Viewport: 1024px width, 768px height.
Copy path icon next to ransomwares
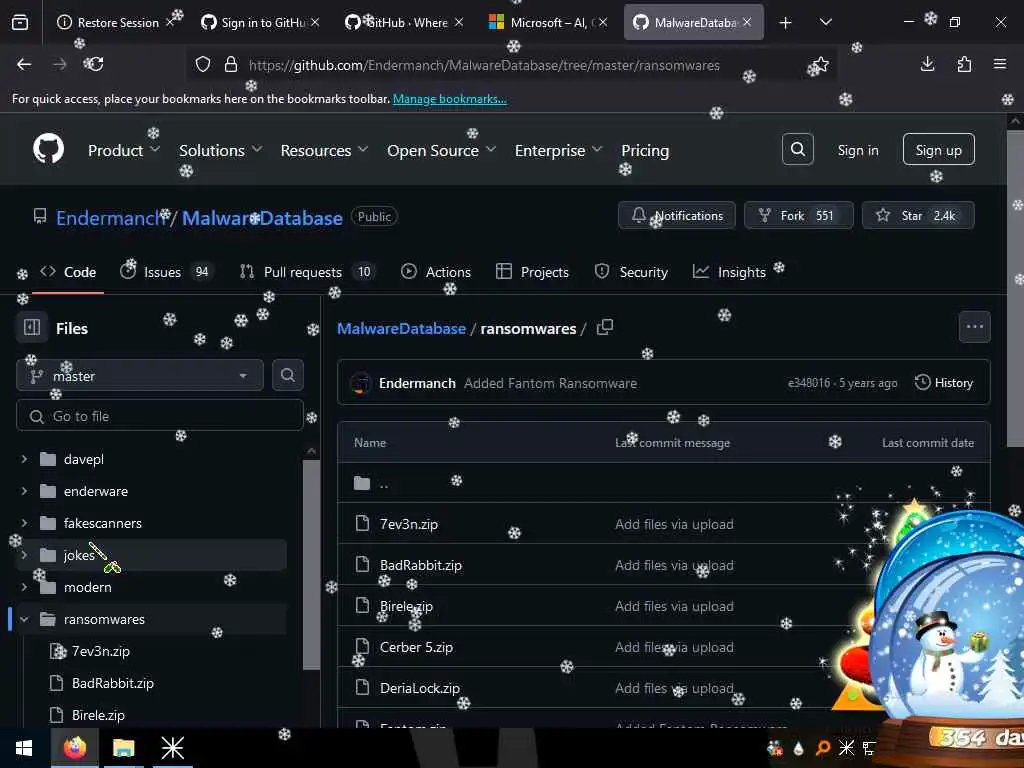pyautogui.click(x=605, y=327)
